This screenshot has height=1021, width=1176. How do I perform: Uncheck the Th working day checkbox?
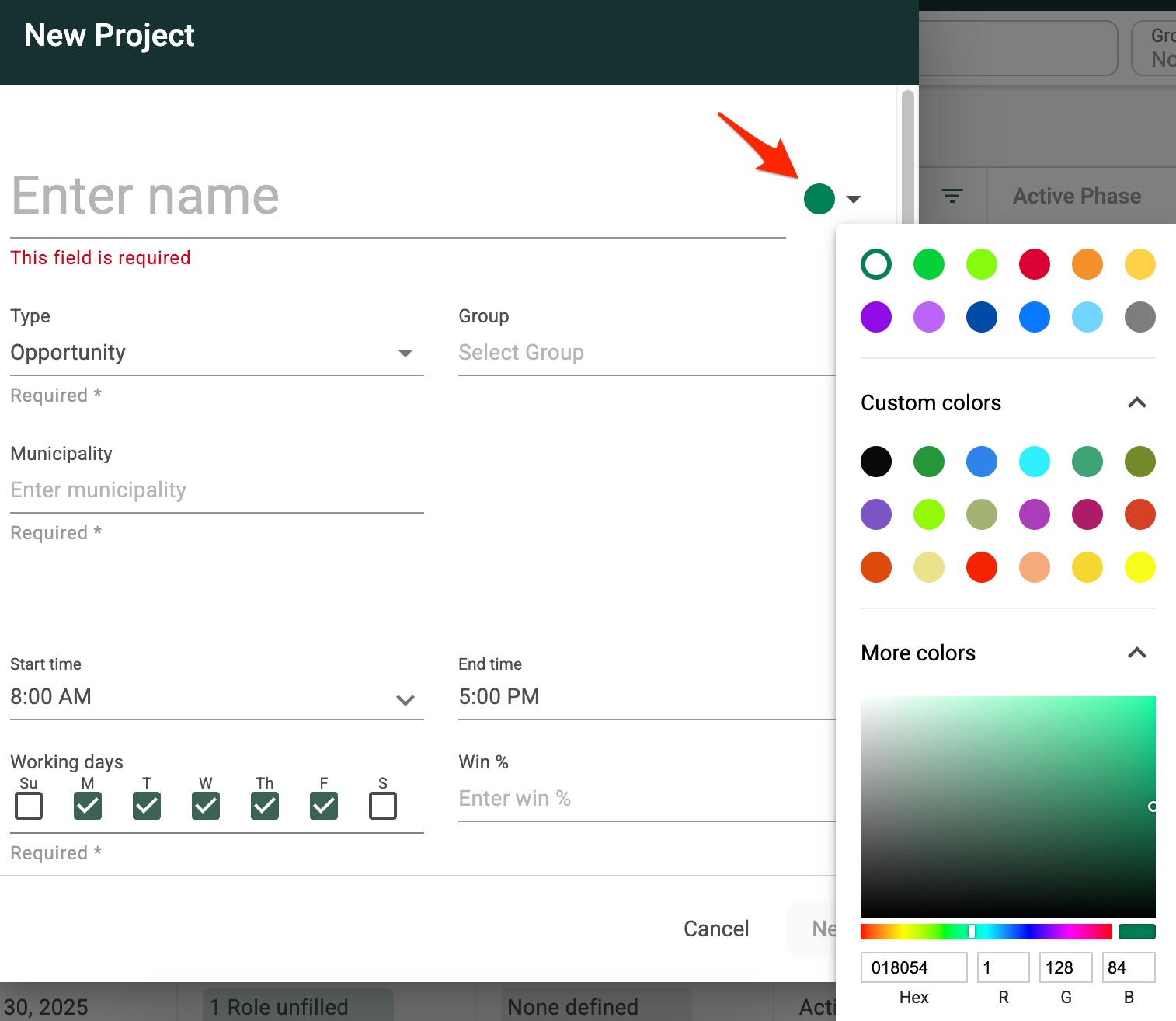tap(265, 806)
